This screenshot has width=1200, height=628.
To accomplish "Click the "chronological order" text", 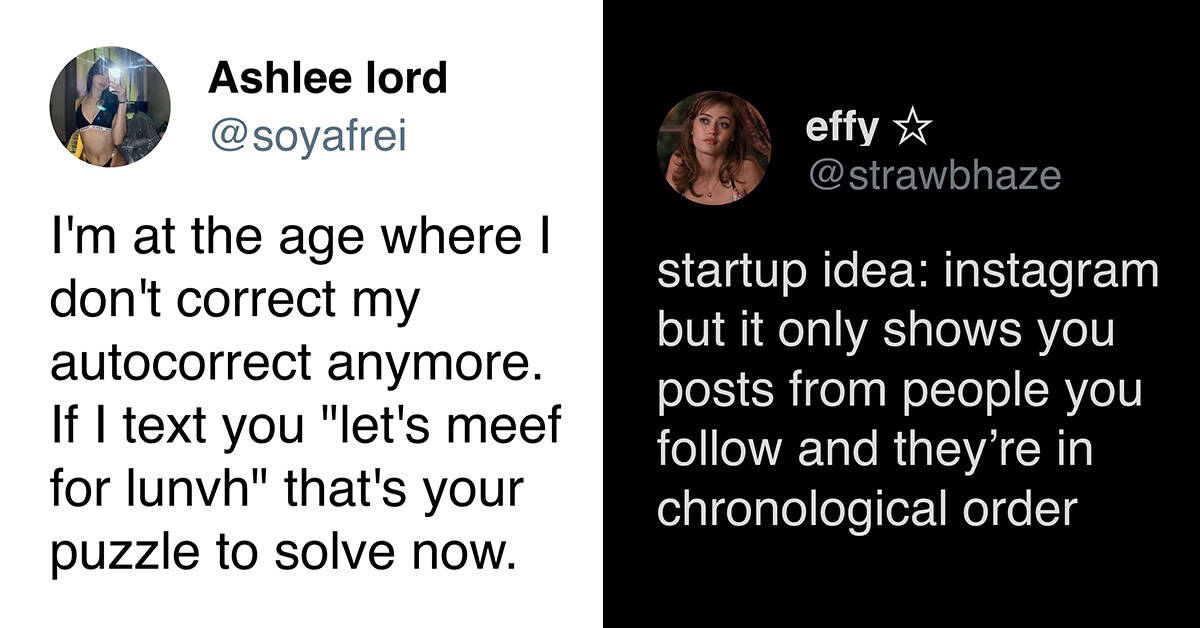I will click(x=867, y=510).
